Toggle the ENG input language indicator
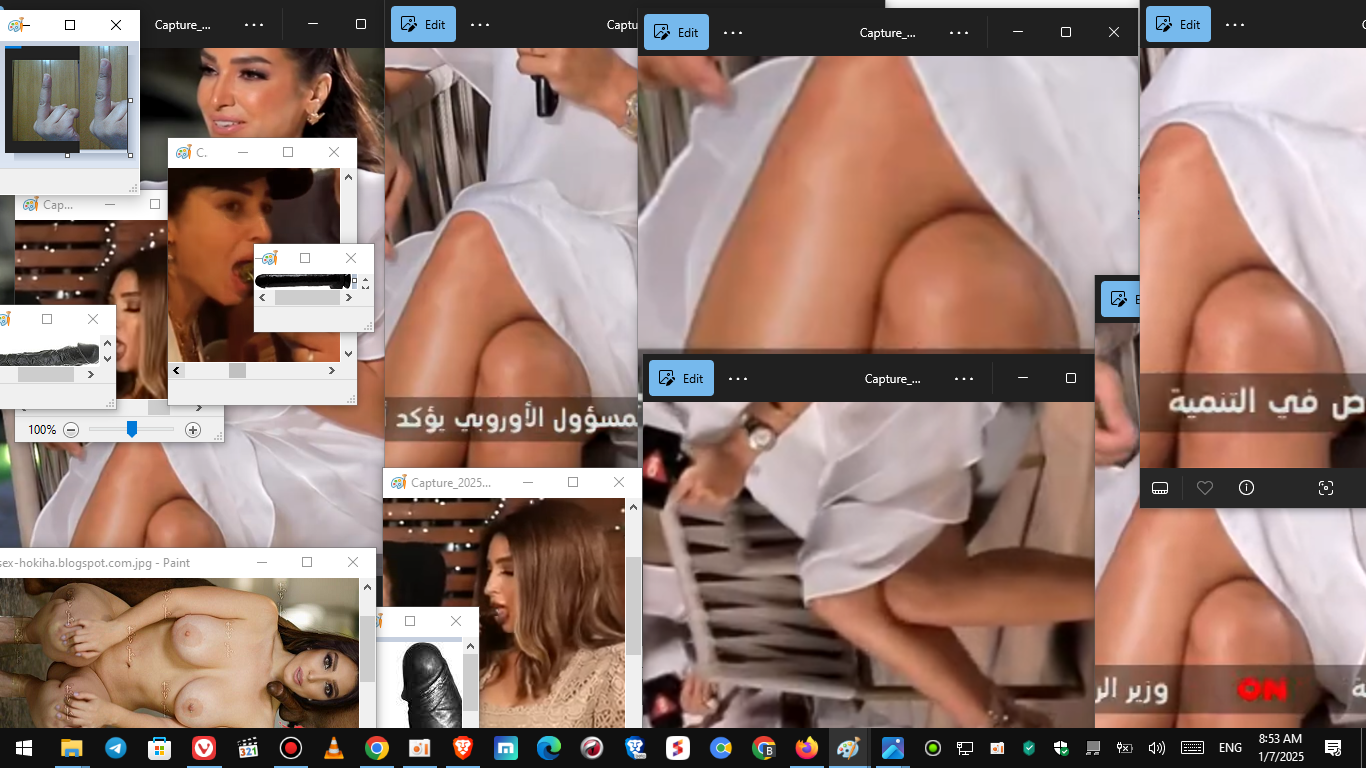 [x=1230, y=748]
